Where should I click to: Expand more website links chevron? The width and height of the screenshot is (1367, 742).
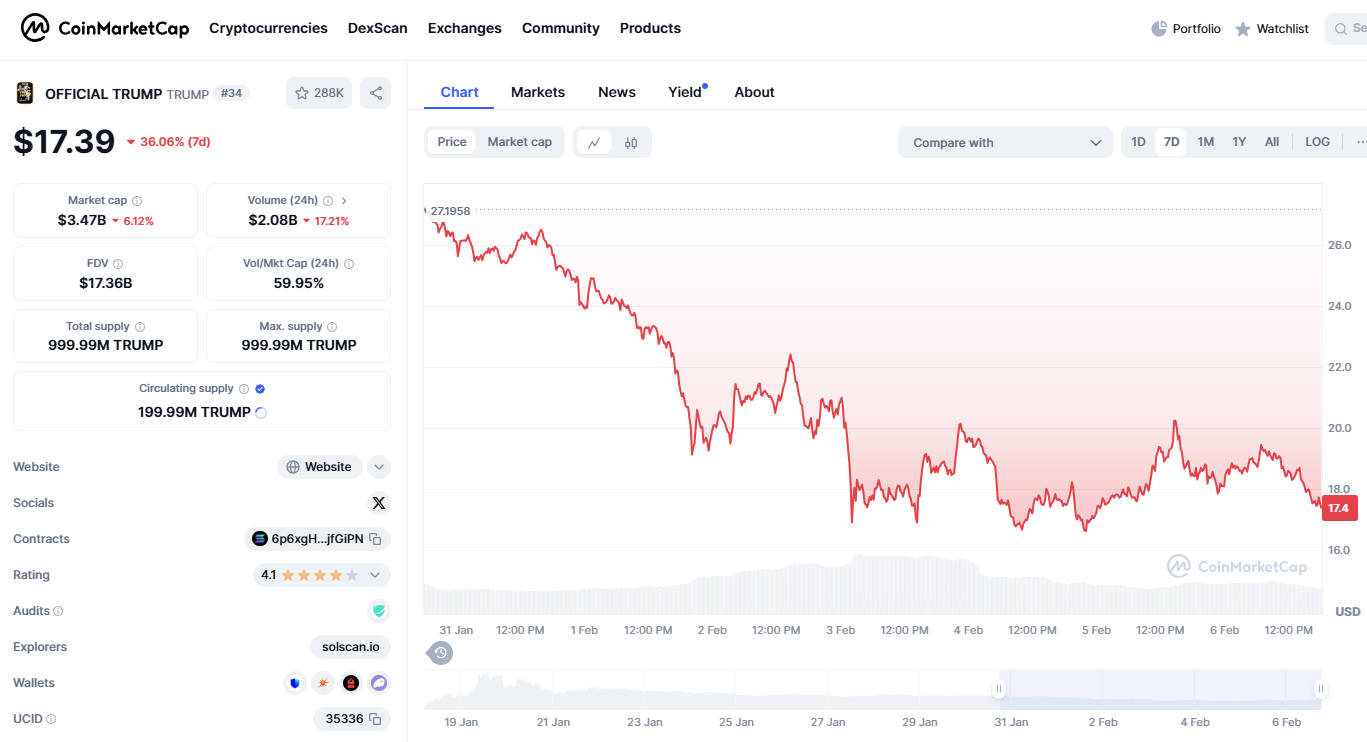379,467
